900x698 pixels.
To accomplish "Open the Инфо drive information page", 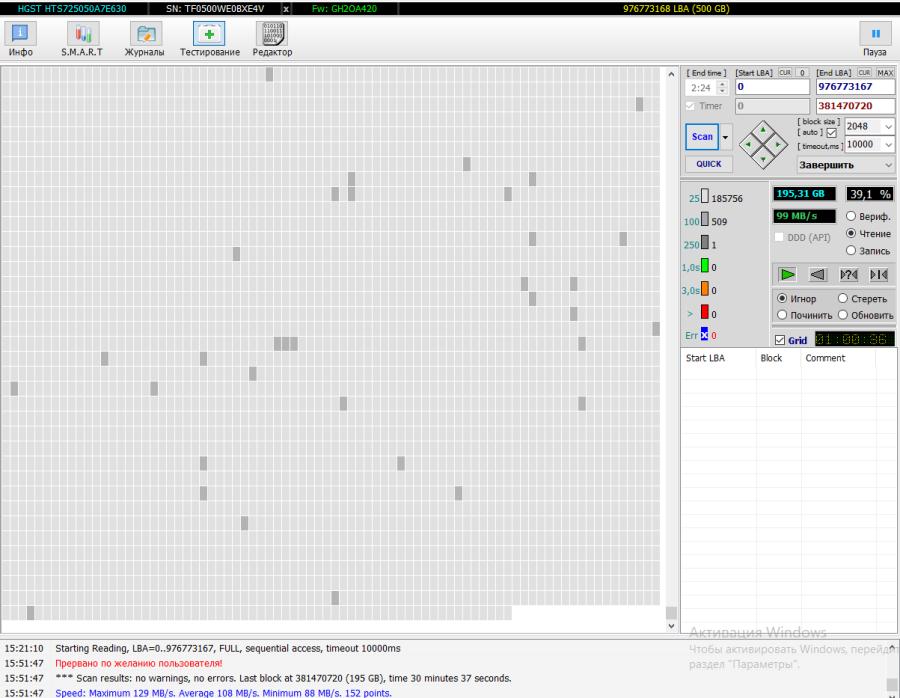I will coord(21,39).
